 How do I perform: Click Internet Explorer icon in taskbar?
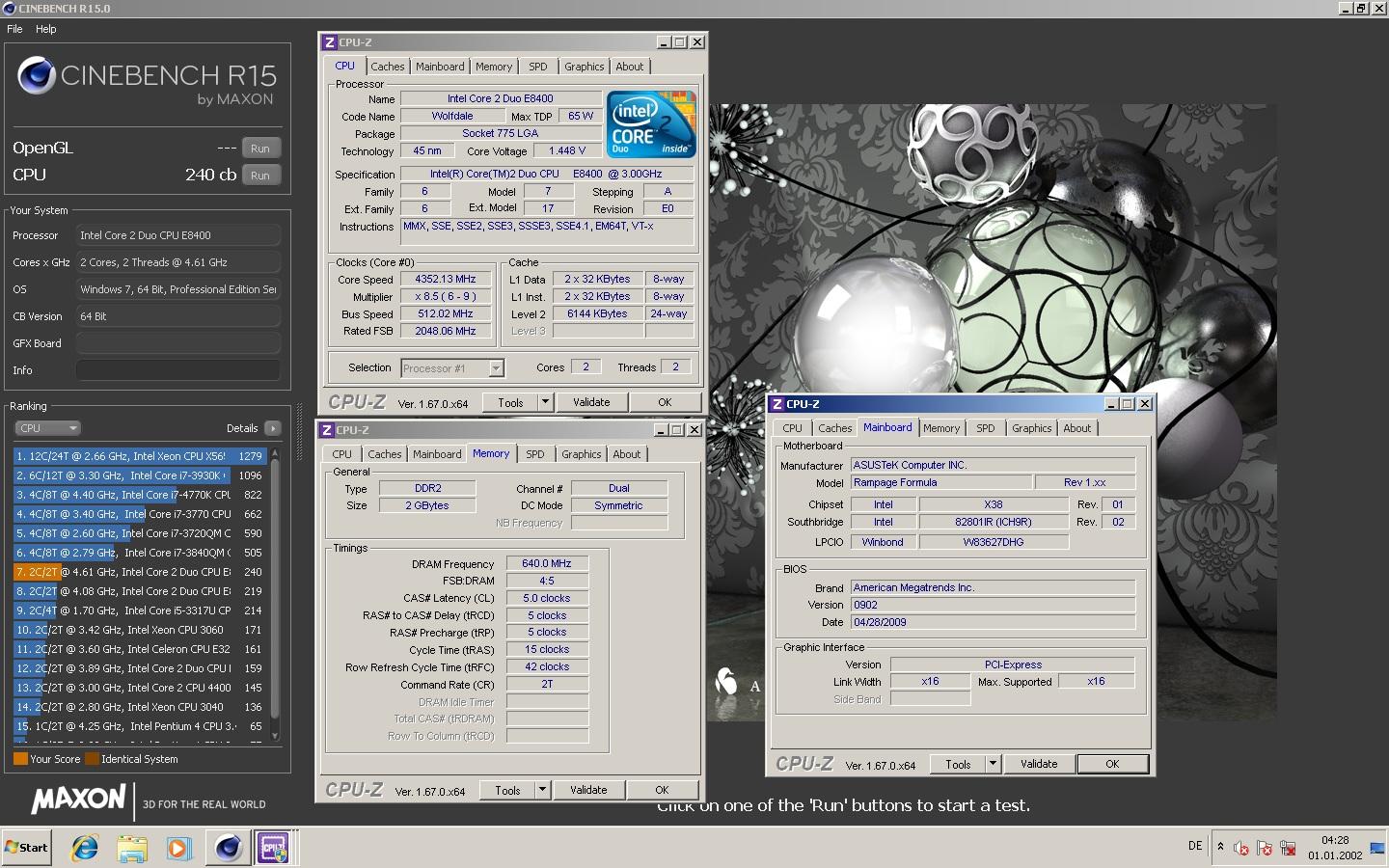coord(85,848)
